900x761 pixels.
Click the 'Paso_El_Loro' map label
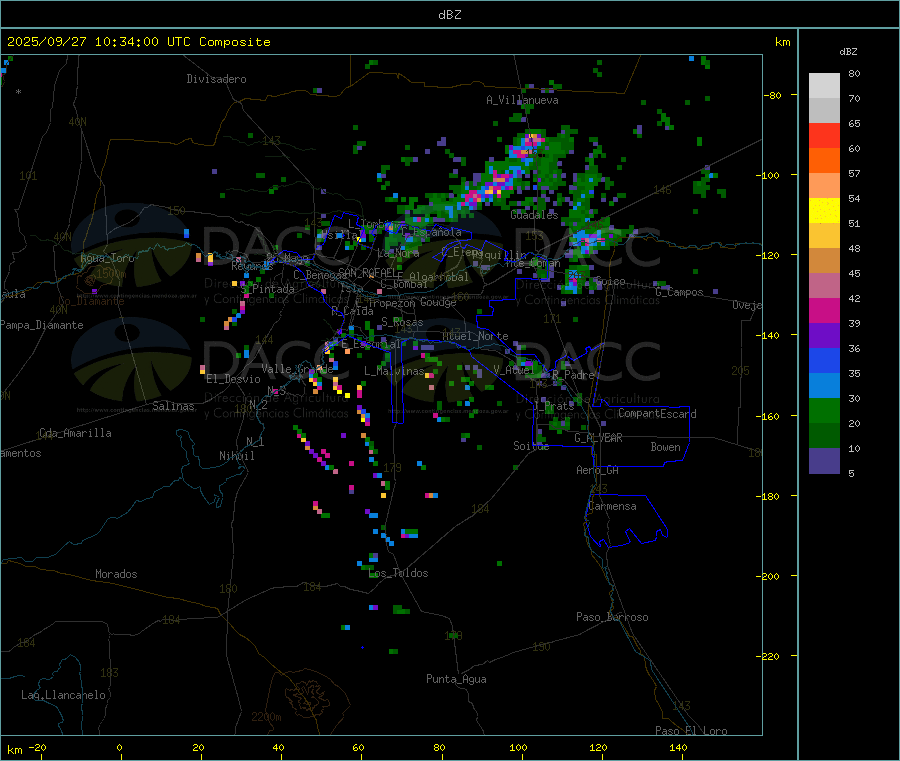[692, 731]
